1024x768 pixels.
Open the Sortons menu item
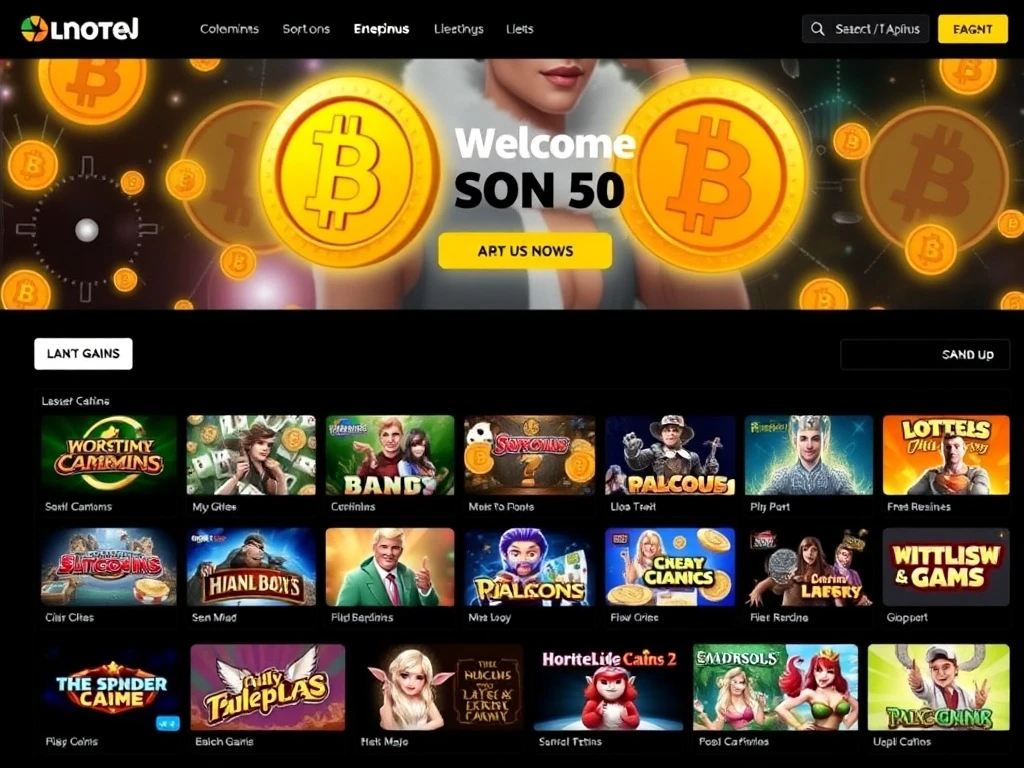pyautogui.click(x=306, y=29)
